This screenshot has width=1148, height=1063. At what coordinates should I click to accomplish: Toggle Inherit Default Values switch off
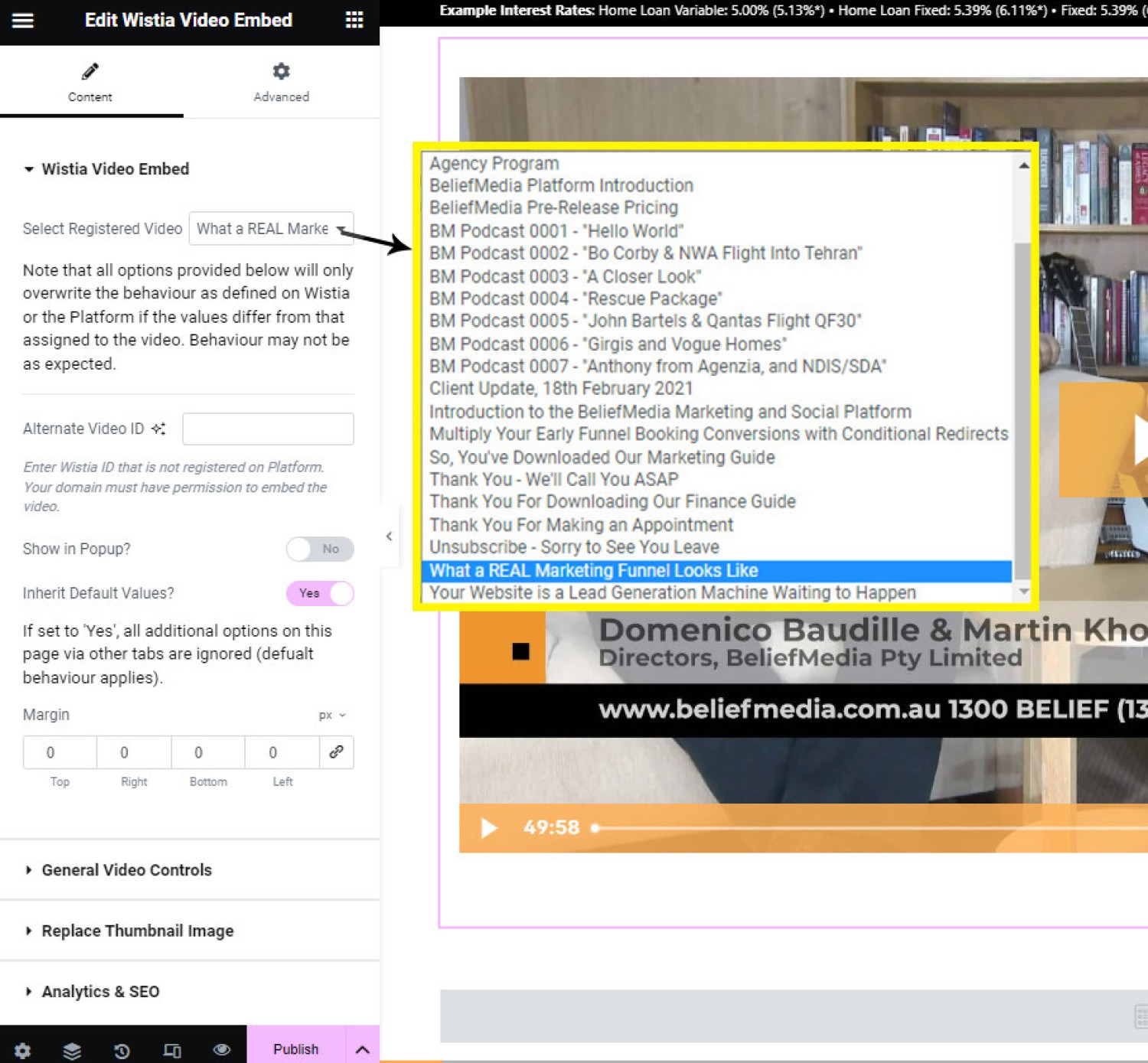pyautogui.click(x=320, y=593)
